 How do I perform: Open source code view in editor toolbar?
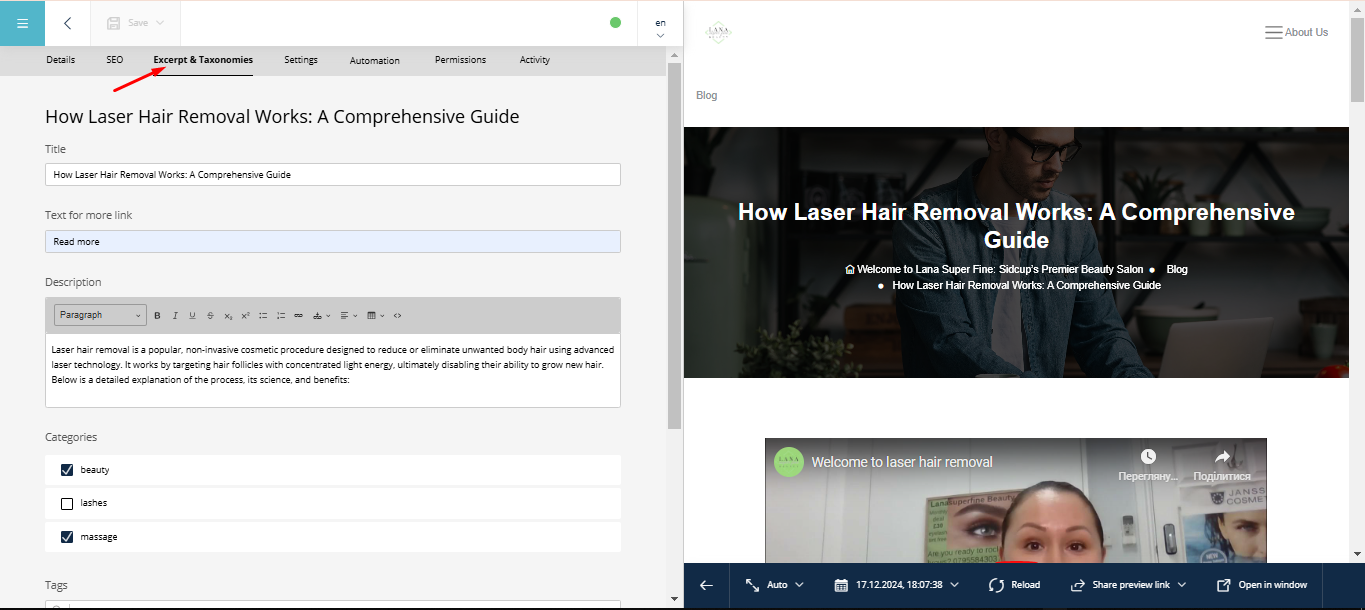[397, 316]
